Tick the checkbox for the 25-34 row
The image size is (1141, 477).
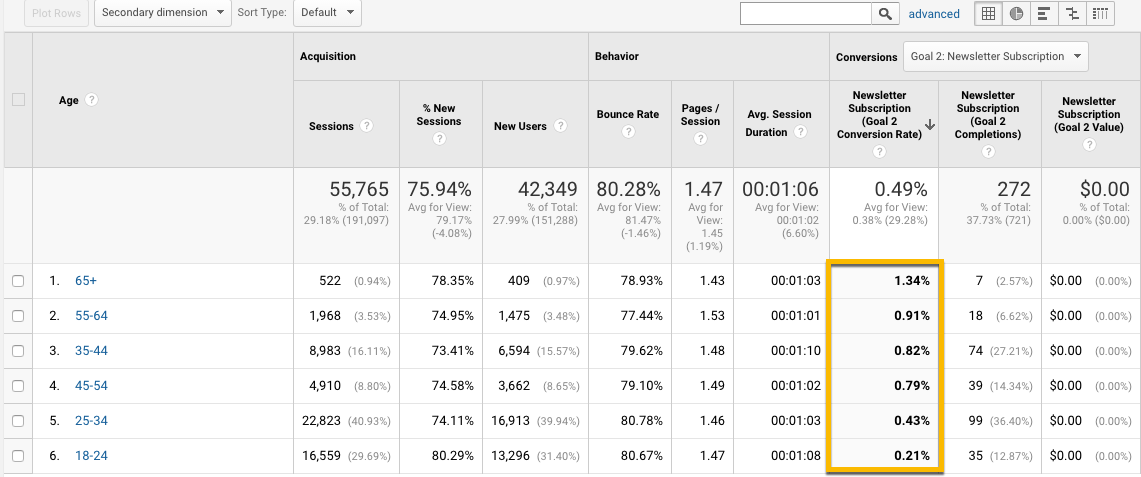pyautogui.click(x=17, y=421)
